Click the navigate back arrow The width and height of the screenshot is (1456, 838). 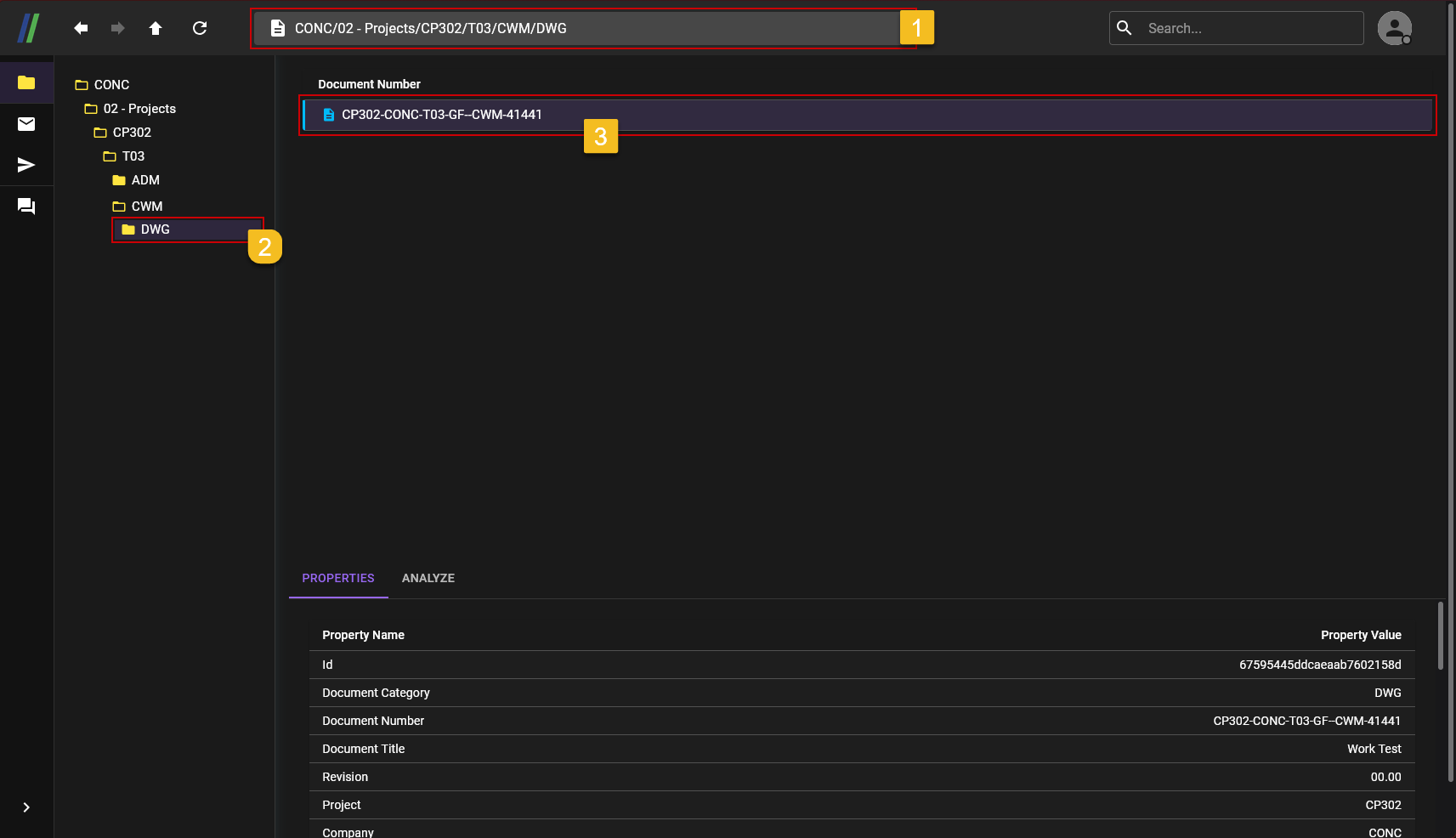pyautogui.click(x=80, y=27)
